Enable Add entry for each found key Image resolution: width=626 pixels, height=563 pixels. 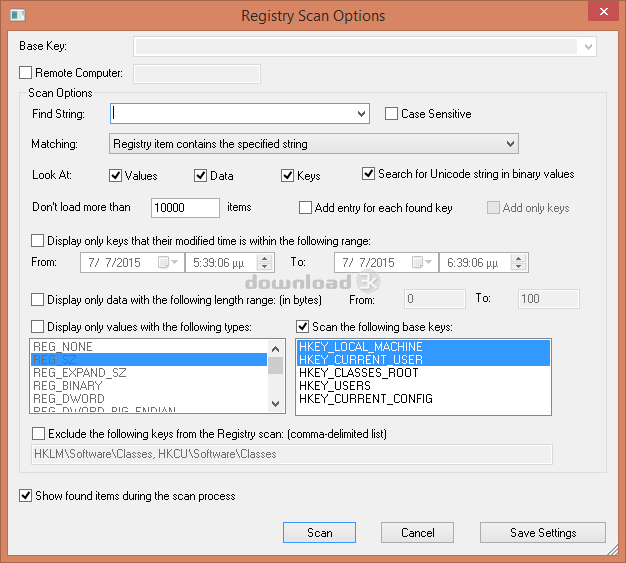[306, 208]
